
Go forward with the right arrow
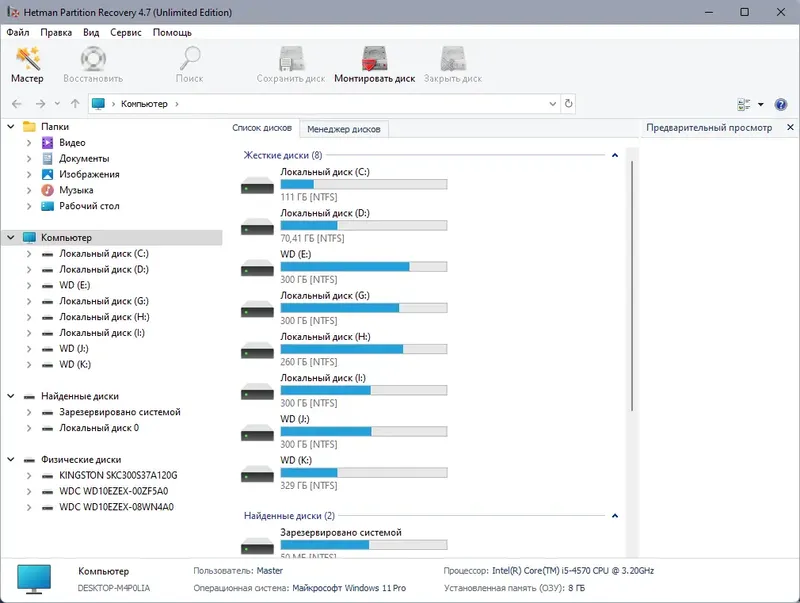(x=40, y=104)
